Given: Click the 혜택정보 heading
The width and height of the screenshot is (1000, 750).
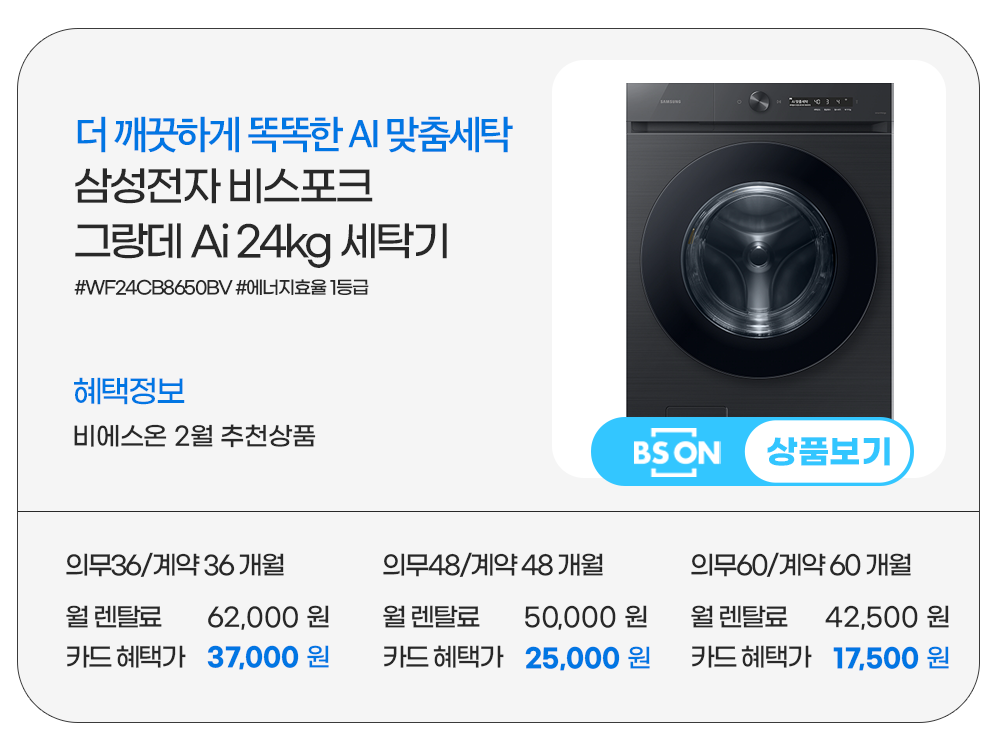Looking at the screenshot, I should [x=129, y=391].
